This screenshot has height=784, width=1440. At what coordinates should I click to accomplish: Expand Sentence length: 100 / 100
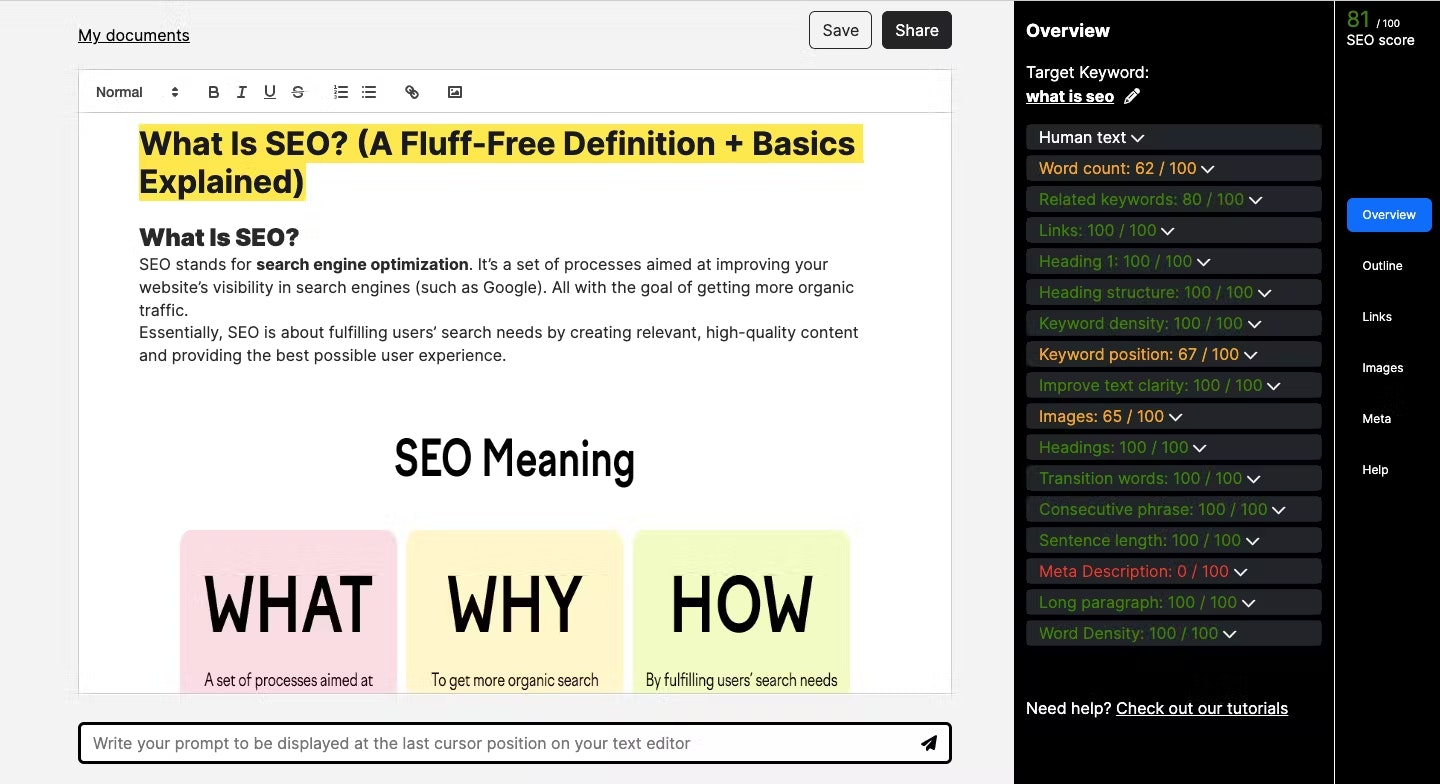[x=1174, y=540]
